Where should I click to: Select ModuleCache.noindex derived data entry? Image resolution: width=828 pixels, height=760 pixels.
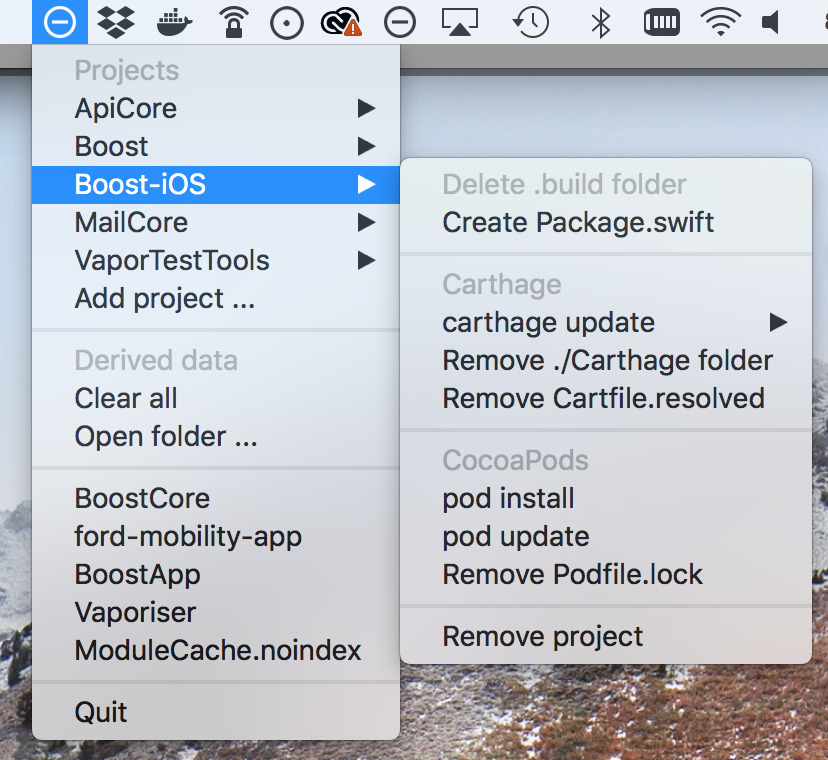(217, 651)
